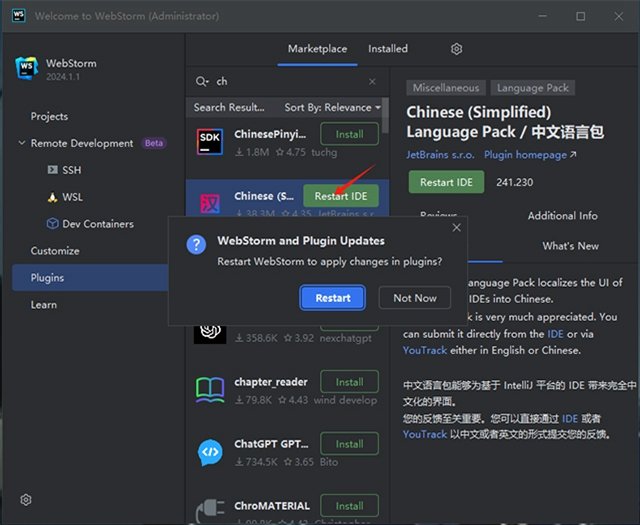Open the Sort By Relevance dropdown
This screenshot has height=525, width=640.
[x=332, y=107]
